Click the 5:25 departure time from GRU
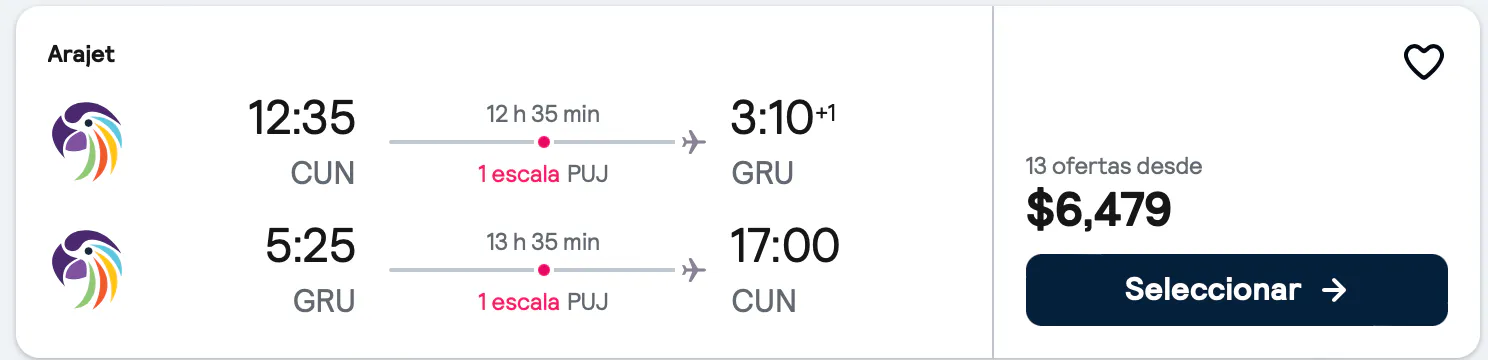1488x360 pixels. (x=310, y=247)
